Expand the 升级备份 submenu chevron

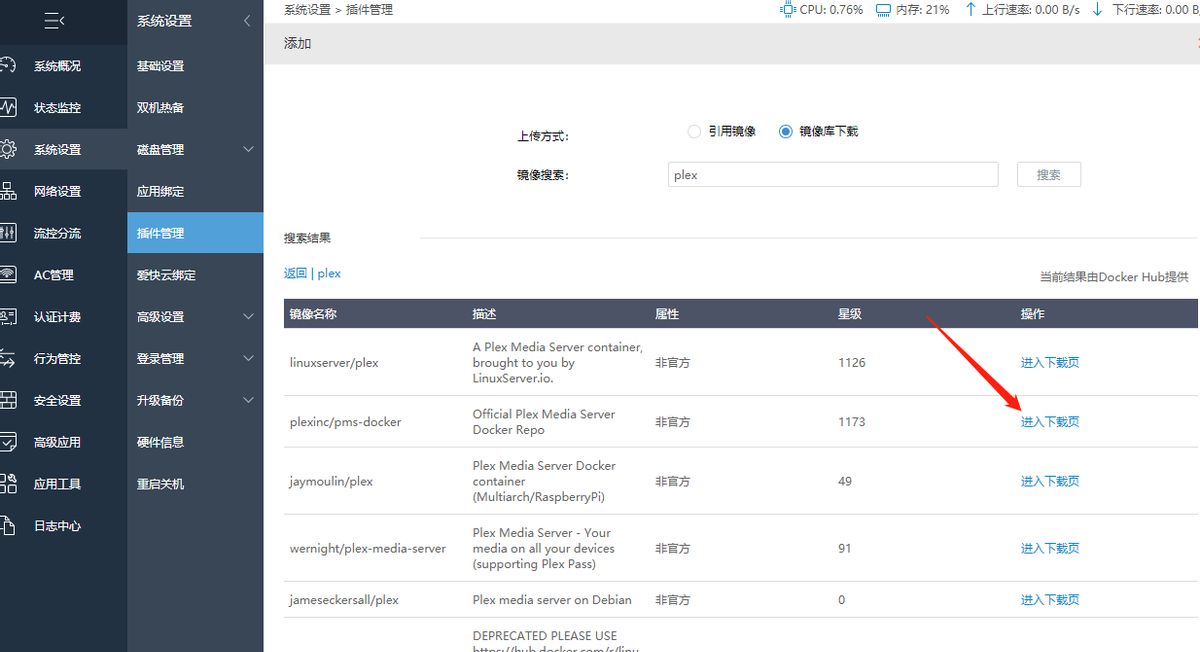click(249, 400)
